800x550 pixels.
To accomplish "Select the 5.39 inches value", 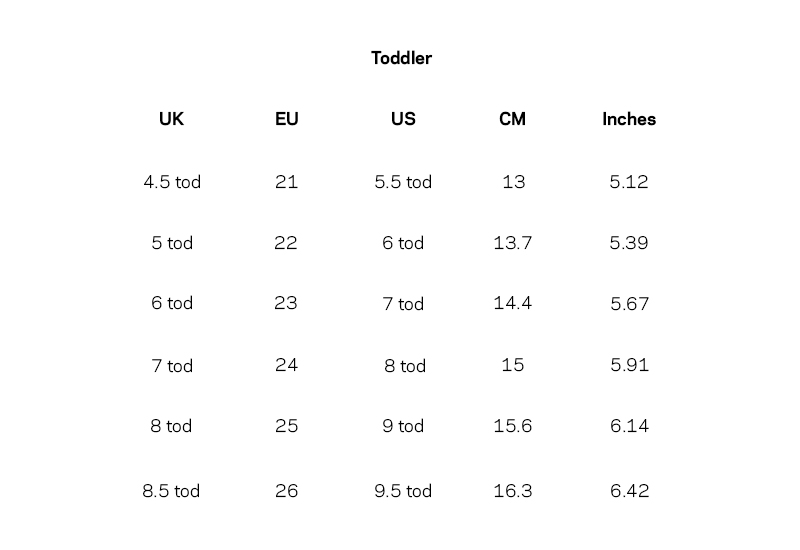I will (x=629, y=243).
